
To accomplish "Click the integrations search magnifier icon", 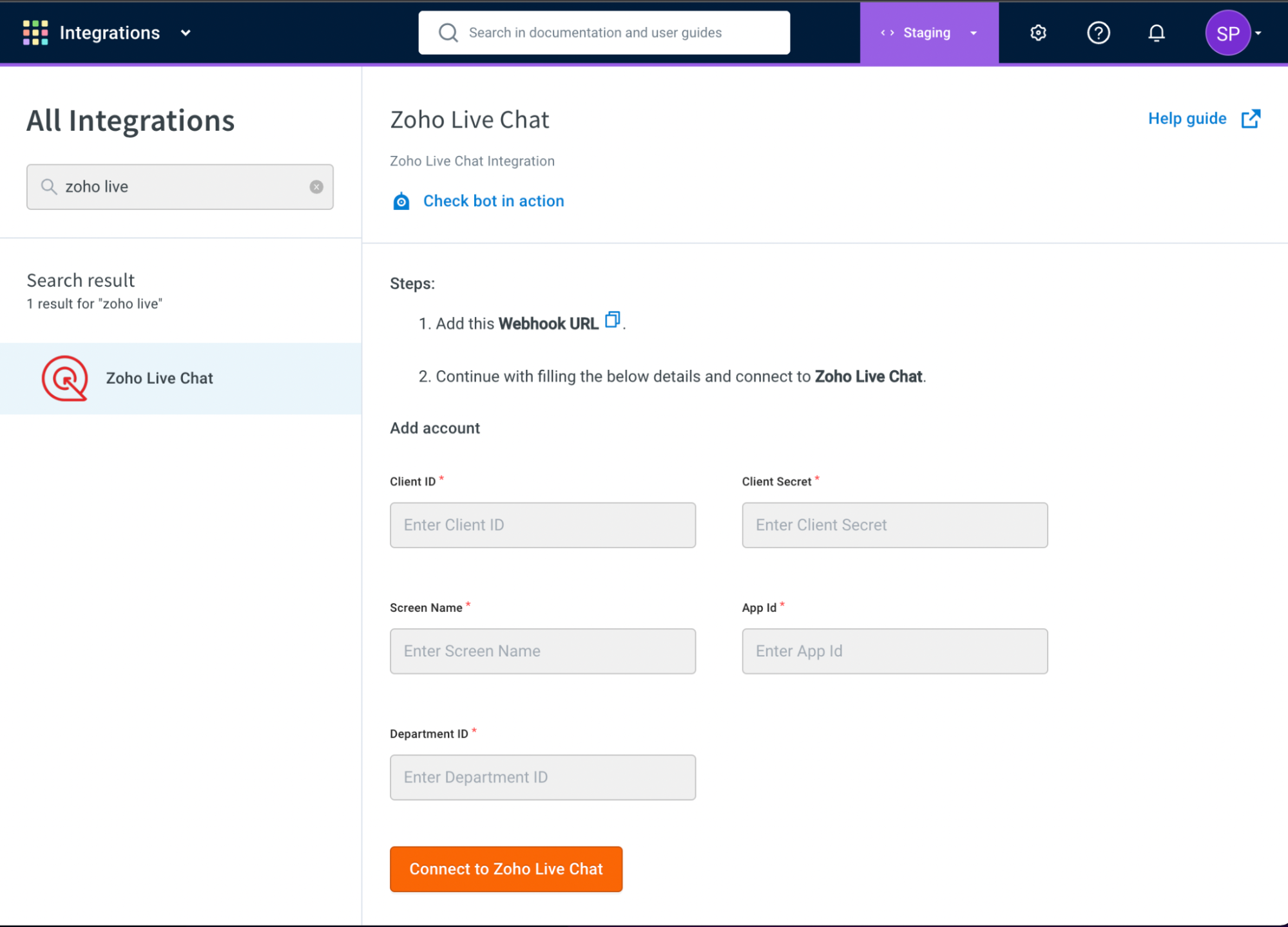I will click(49, 187).
